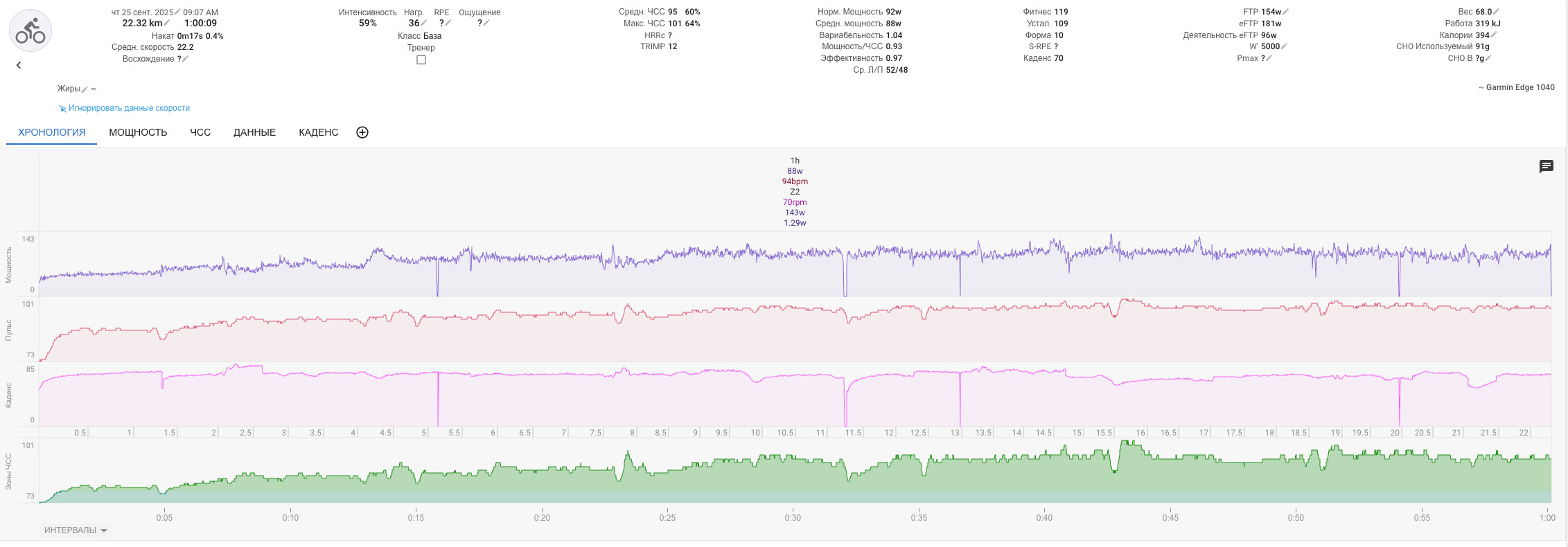Go back using the left chevron arrow
Viewport: 1568px width, 547px height.
pyautogui.click(x=19, y=65)
